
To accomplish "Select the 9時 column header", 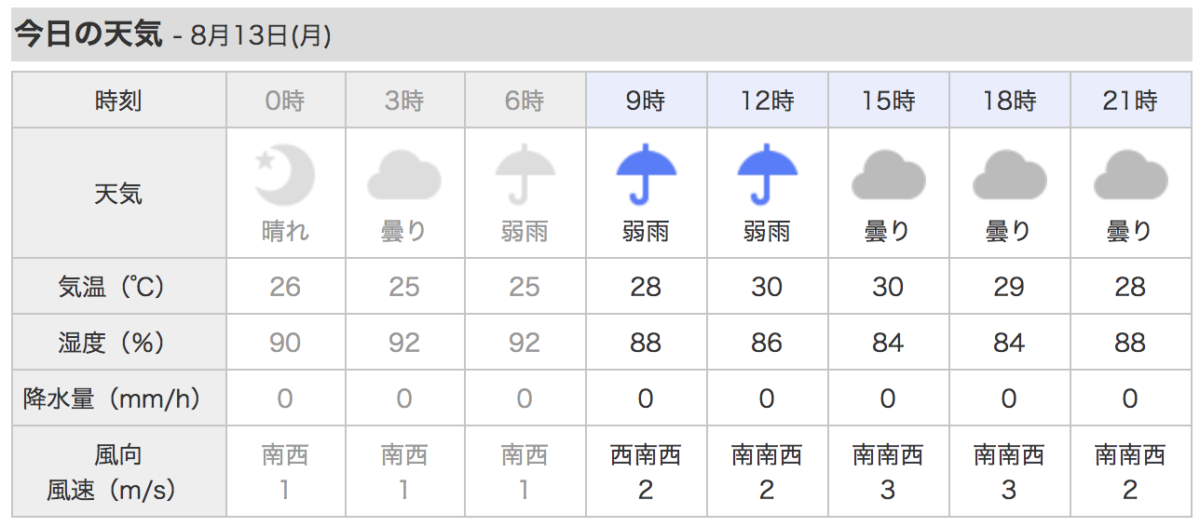I will pyautogui.click(x=646, y=100).
